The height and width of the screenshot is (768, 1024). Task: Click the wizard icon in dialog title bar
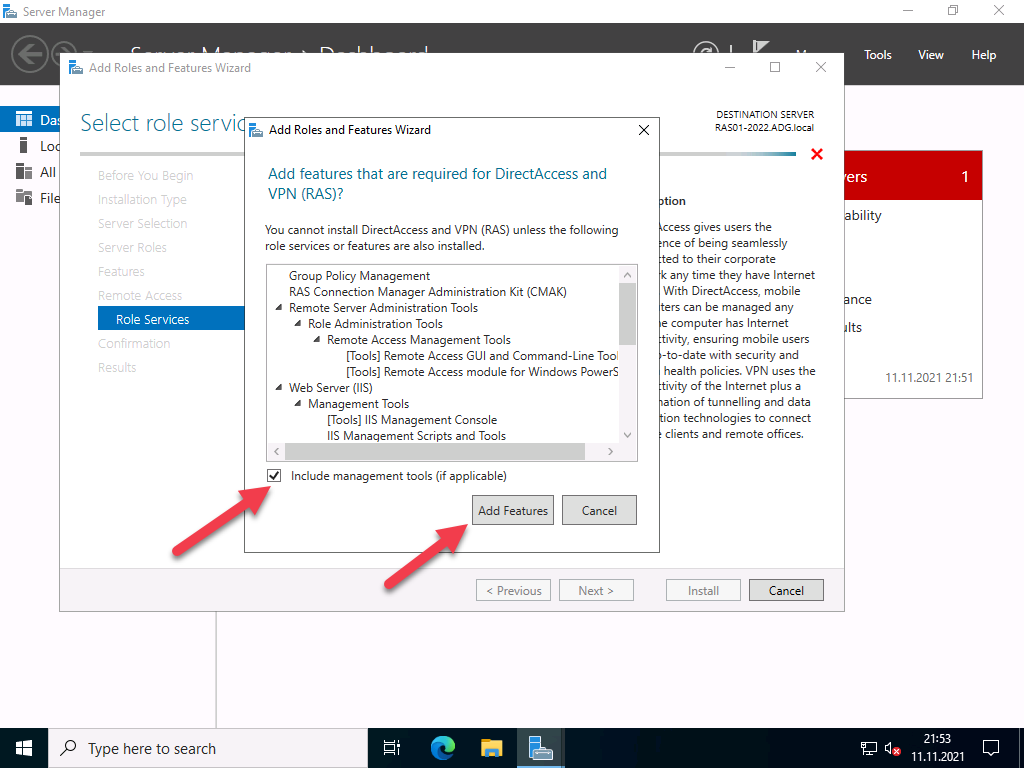click(x=257, y=130)
